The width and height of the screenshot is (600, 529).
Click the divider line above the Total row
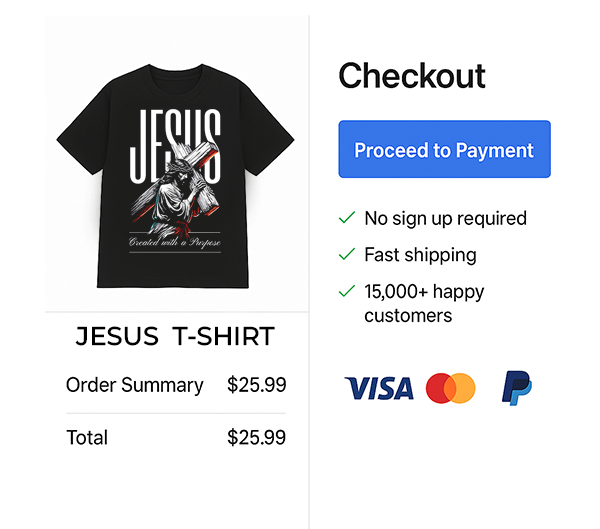pyautogui.click(x=175, y=413)
